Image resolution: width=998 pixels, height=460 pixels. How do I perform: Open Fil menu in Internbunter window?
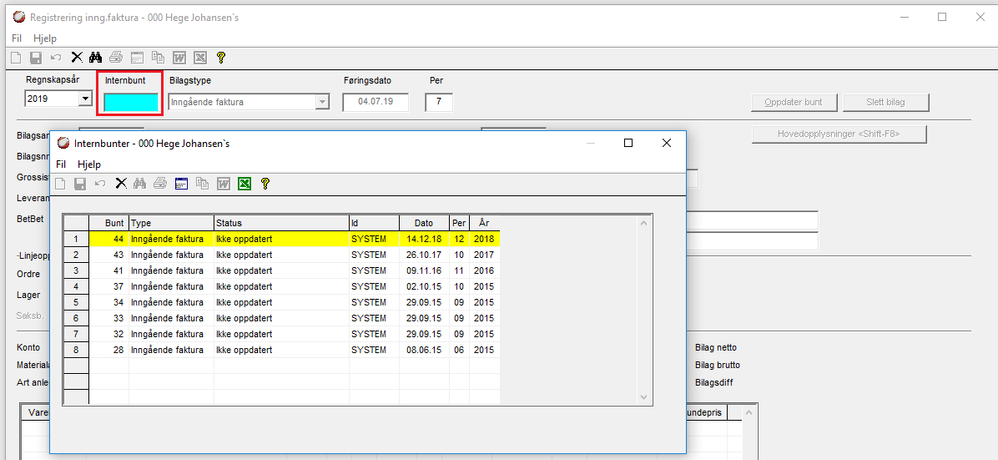tap(61, 164)
